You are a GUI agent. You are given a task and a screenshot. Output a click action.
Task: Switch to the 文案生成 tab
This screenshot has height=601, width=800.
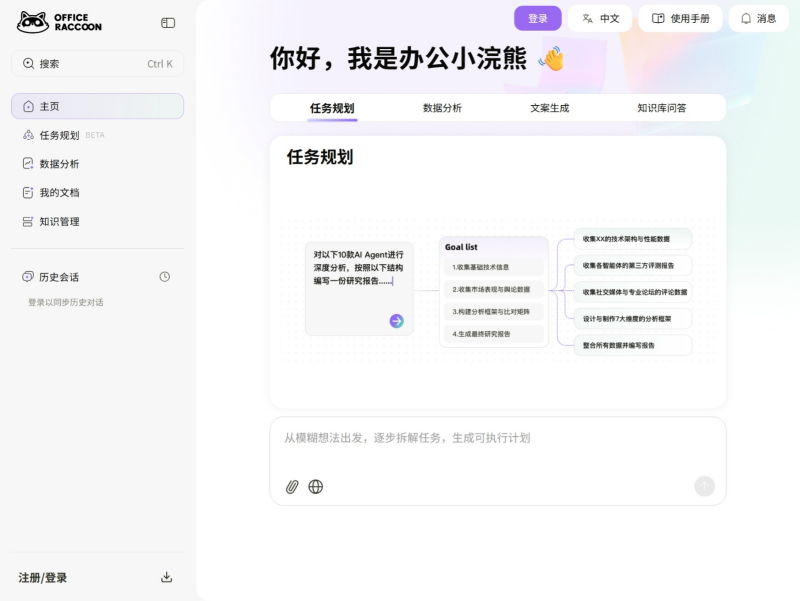[x=548, y=107]
